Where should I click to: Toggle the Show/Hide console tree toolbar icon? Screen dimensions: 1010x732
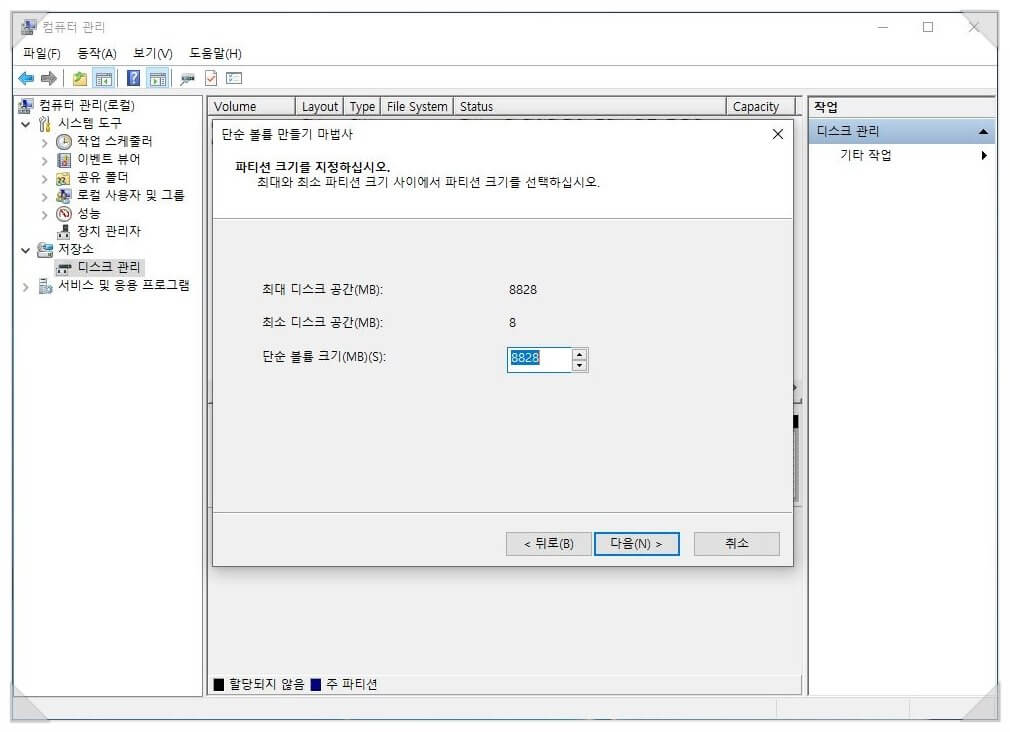[103, 78]
